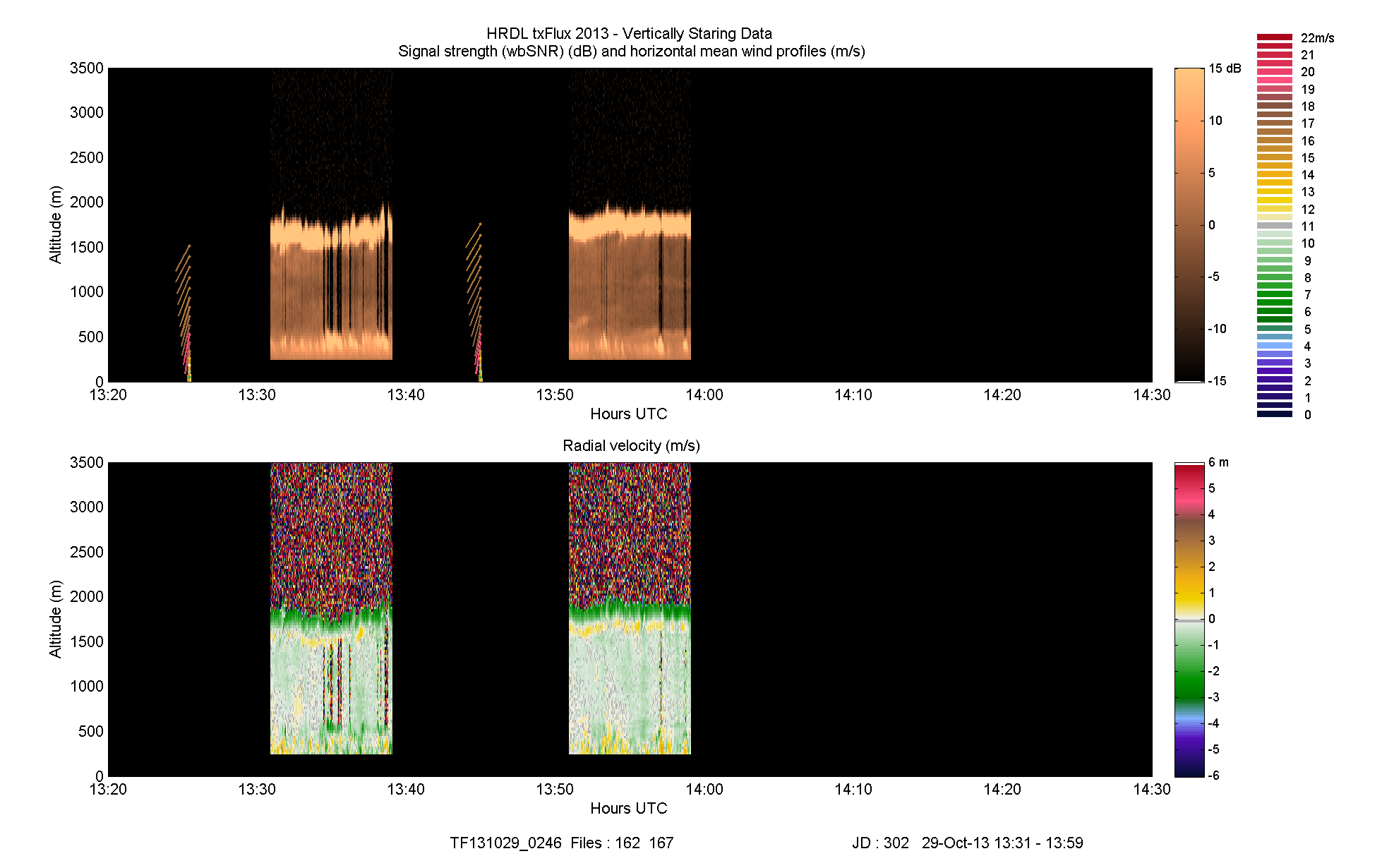Screen dimensions: 1382x868
Task: Click the signal strength dB colorbar gradient
Action: 1189,224
